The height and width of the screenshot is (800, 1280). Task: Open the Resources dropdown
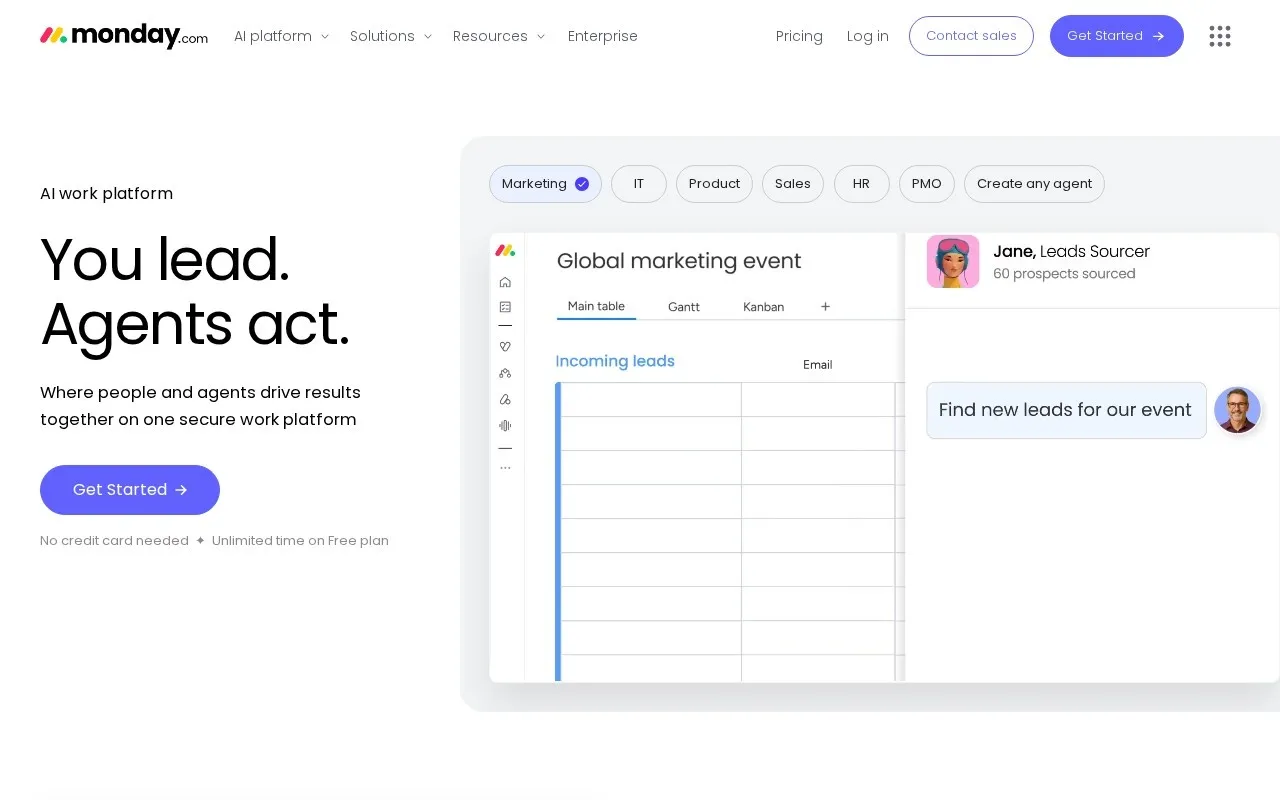(x=499, y=36)
